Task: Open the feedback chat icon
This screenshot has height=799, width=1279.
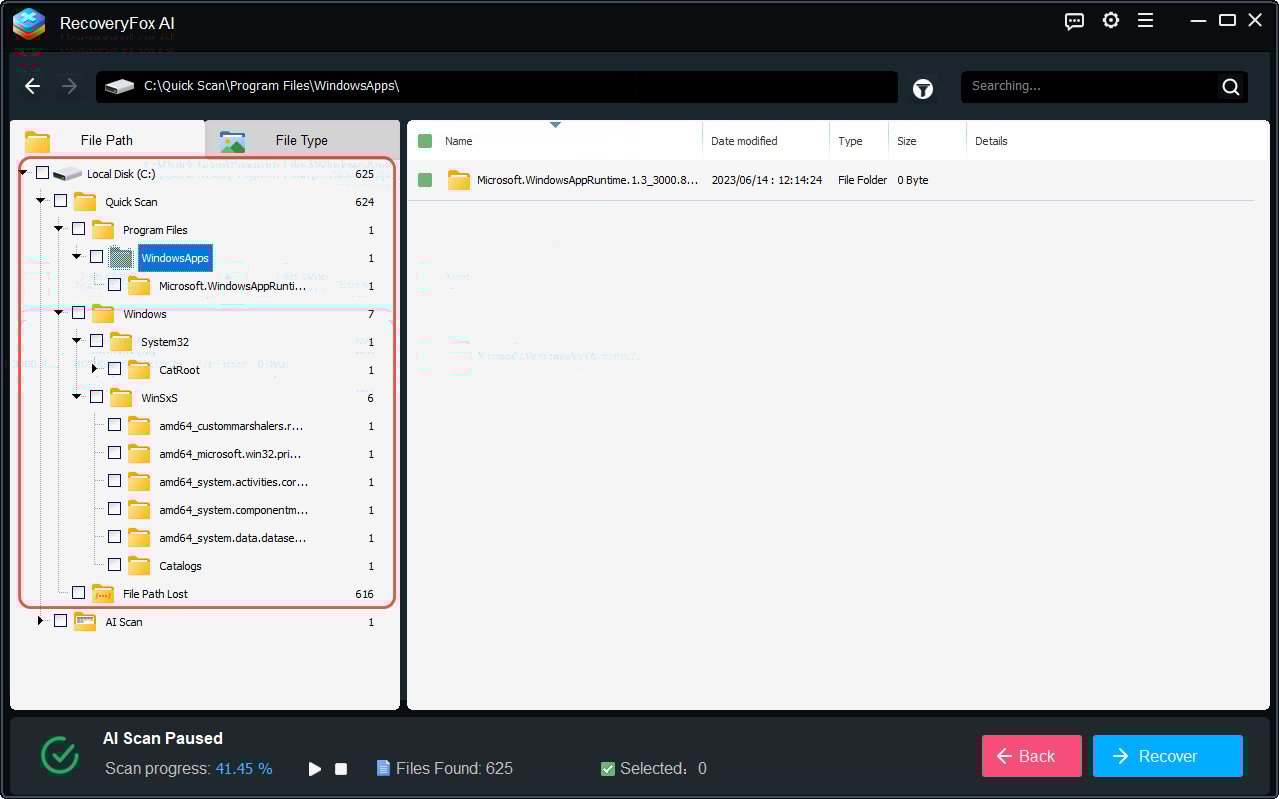Action: point(1075,21)
